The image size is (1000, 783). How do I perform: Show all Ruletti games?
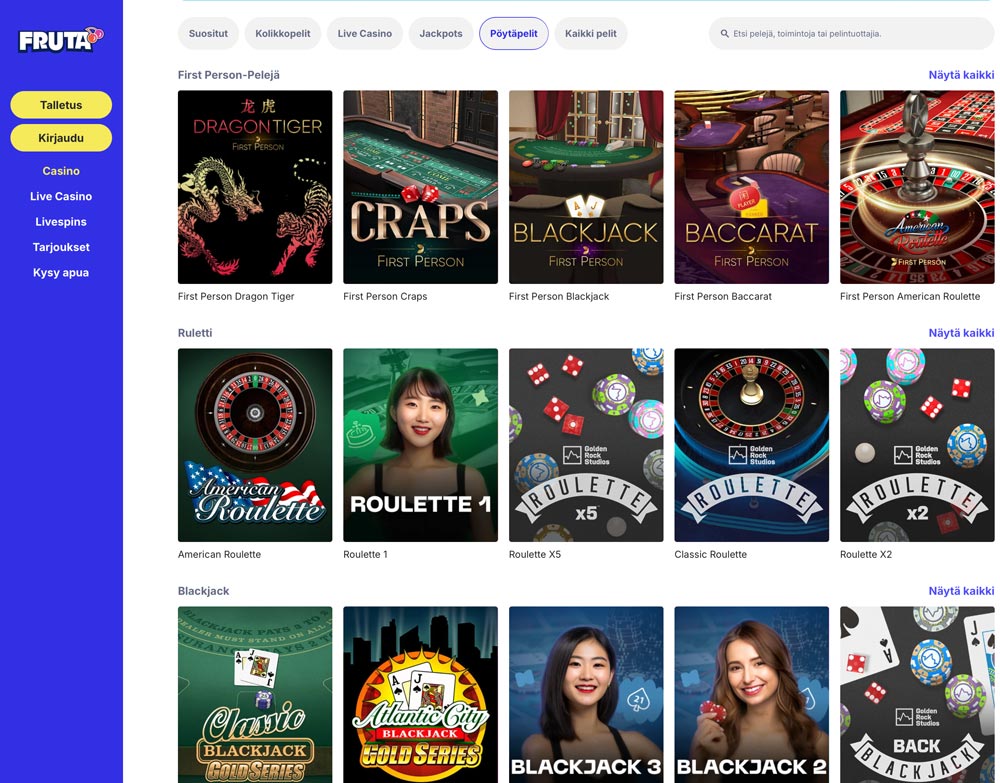(961, 333)
